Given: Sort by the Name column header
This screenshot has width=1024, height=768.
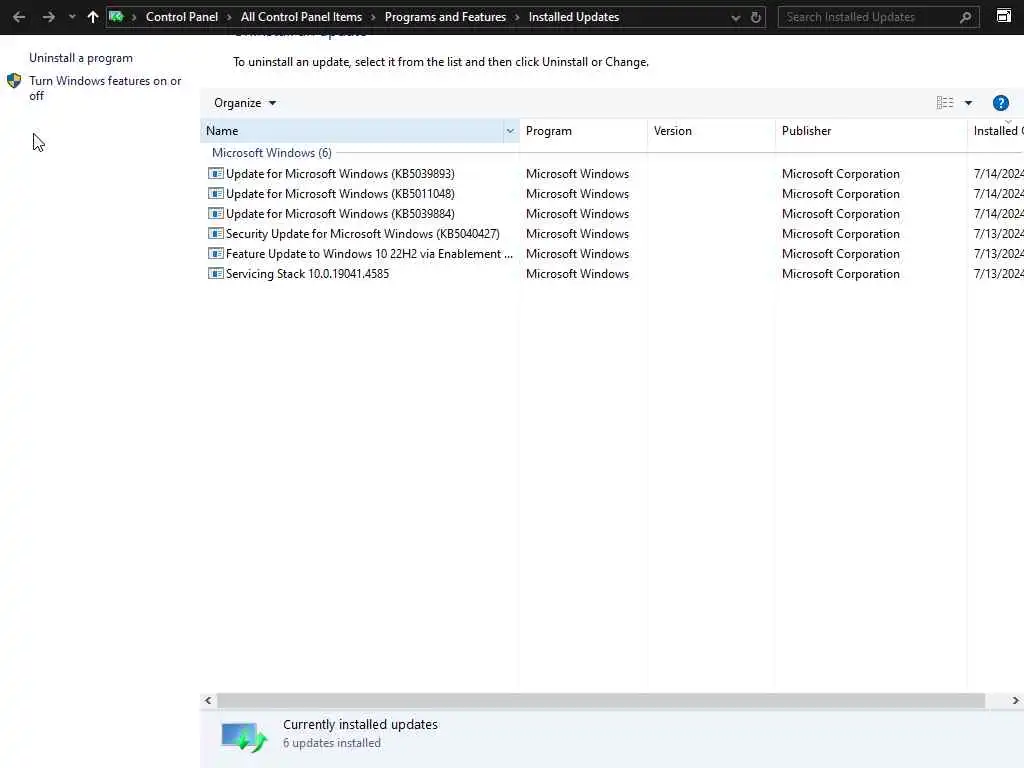Looking at the screenshot, I should click(353, 131).
